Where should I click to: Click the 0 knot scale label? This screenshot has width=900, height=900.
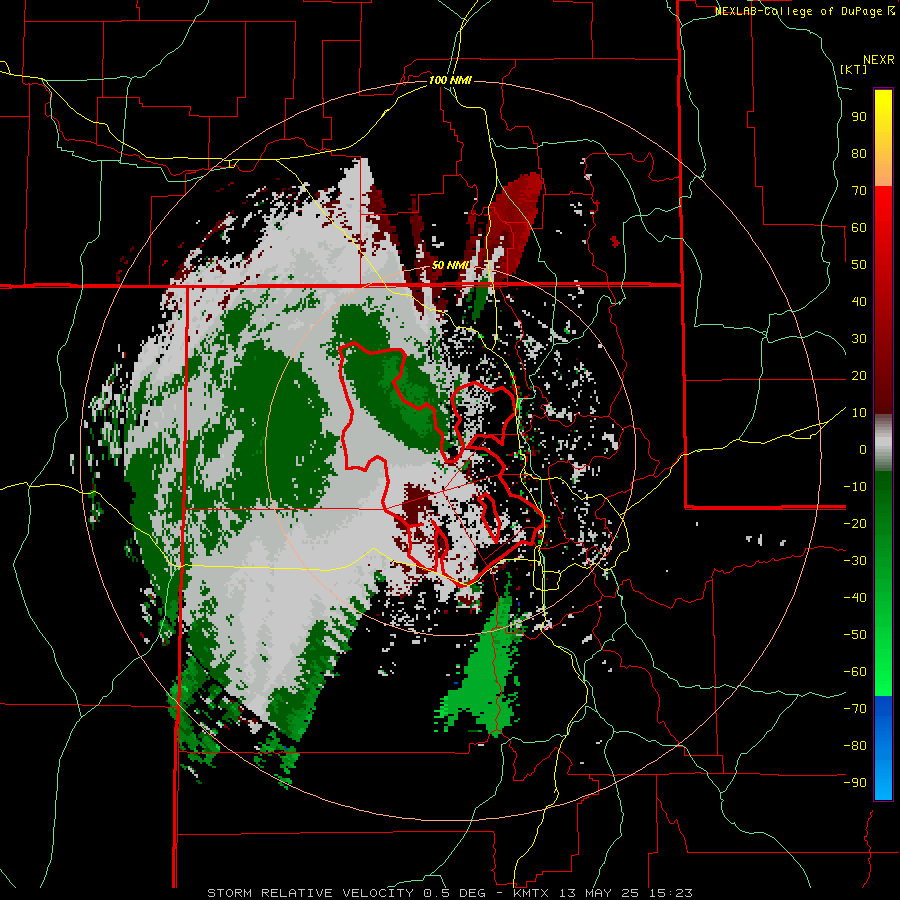(x=863, y=449)
